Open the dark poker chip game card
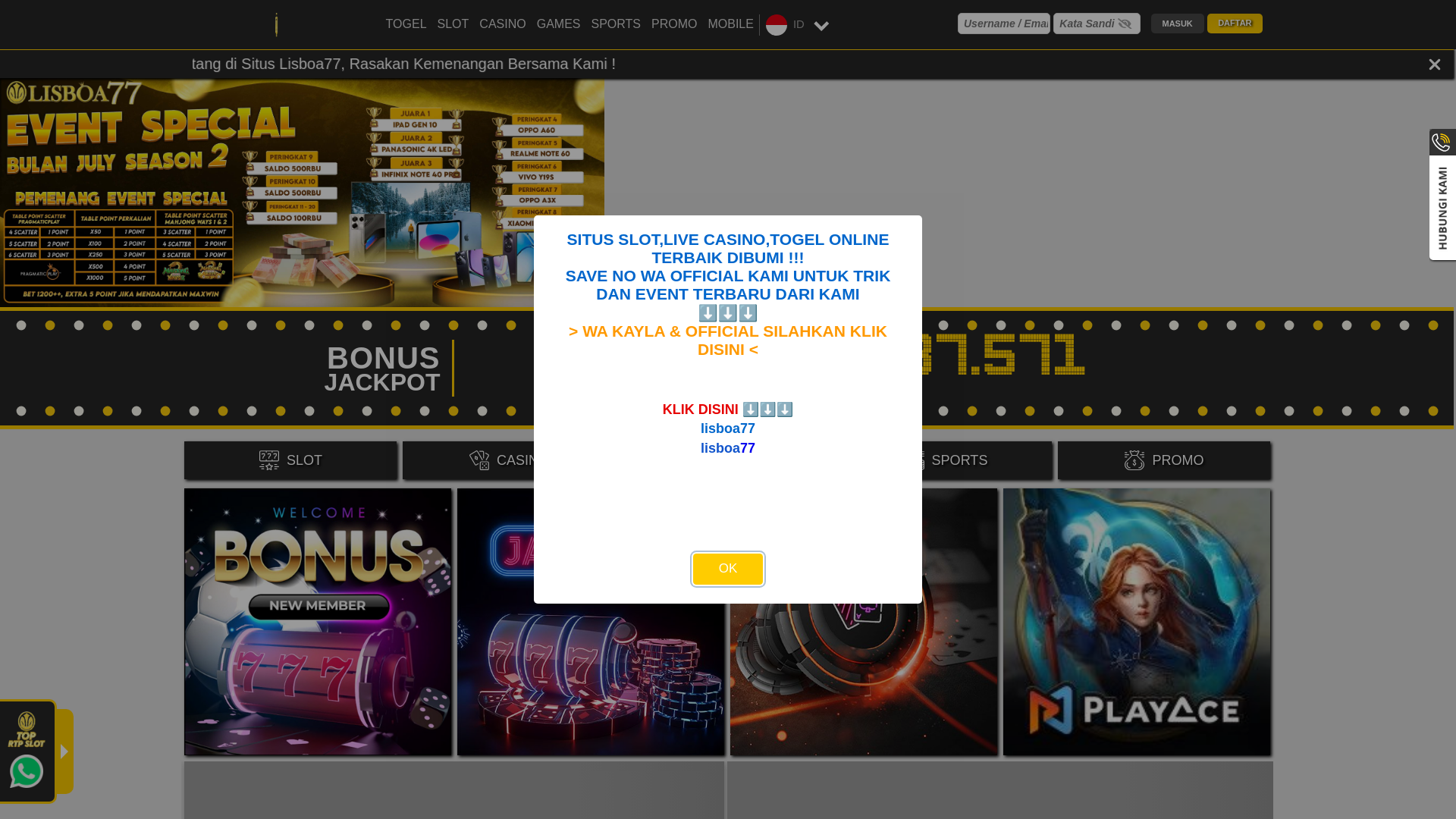 point(864,679)
